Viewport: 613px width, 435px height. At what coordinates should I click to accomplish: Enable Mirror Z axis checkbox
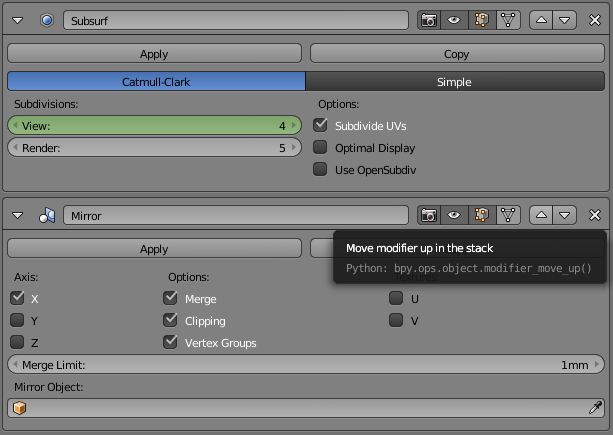(x=17, y=342)
